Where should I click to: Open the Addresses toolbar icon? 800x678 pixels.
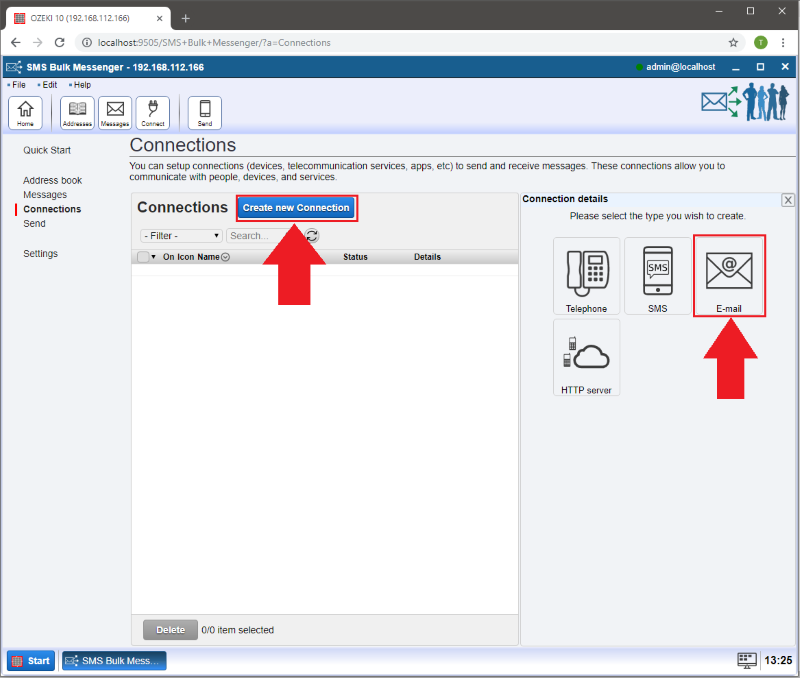pos(77,113)
